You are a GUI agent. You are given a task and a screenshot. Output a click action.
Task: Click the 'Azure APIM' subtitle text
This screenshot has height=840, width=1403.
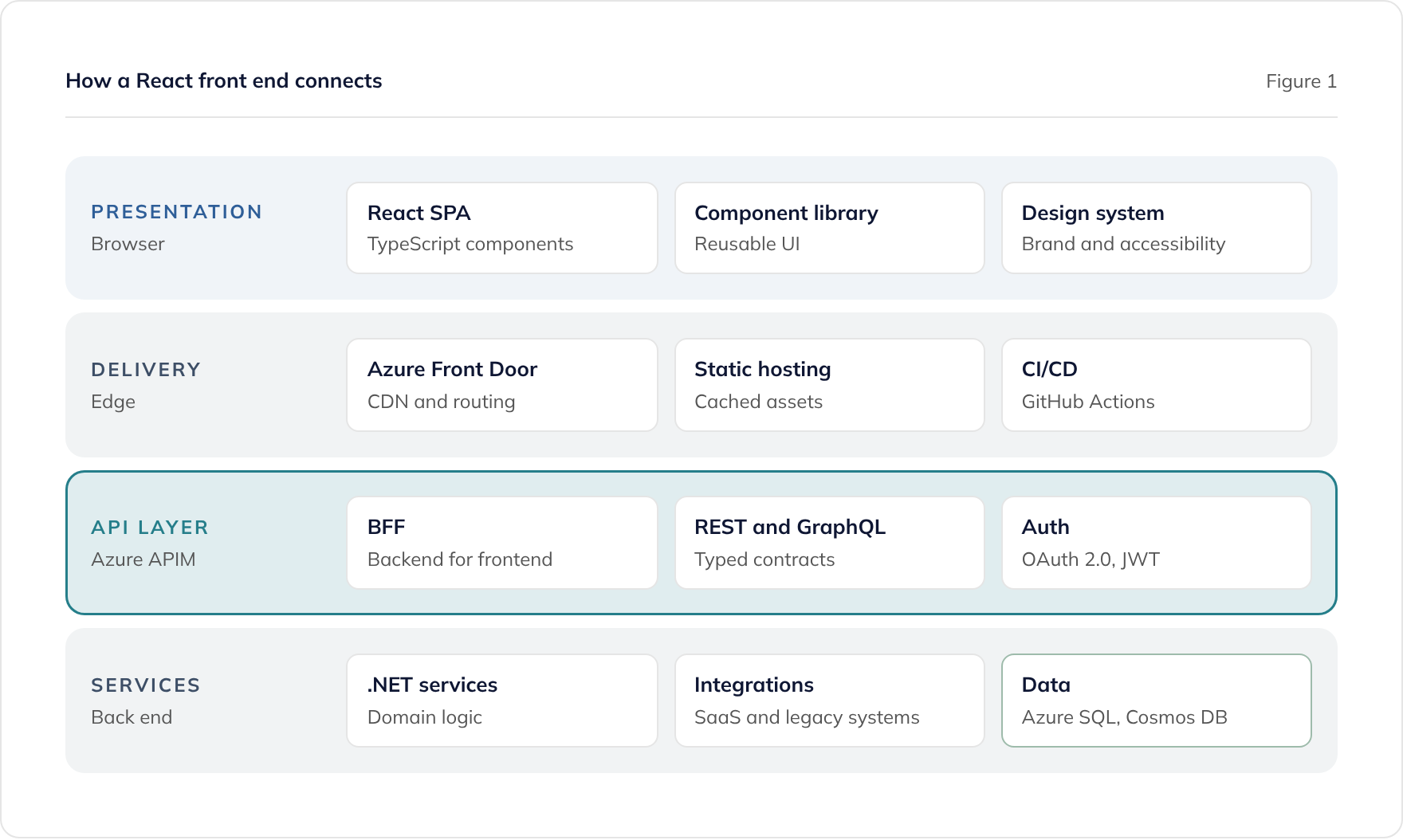143,559
